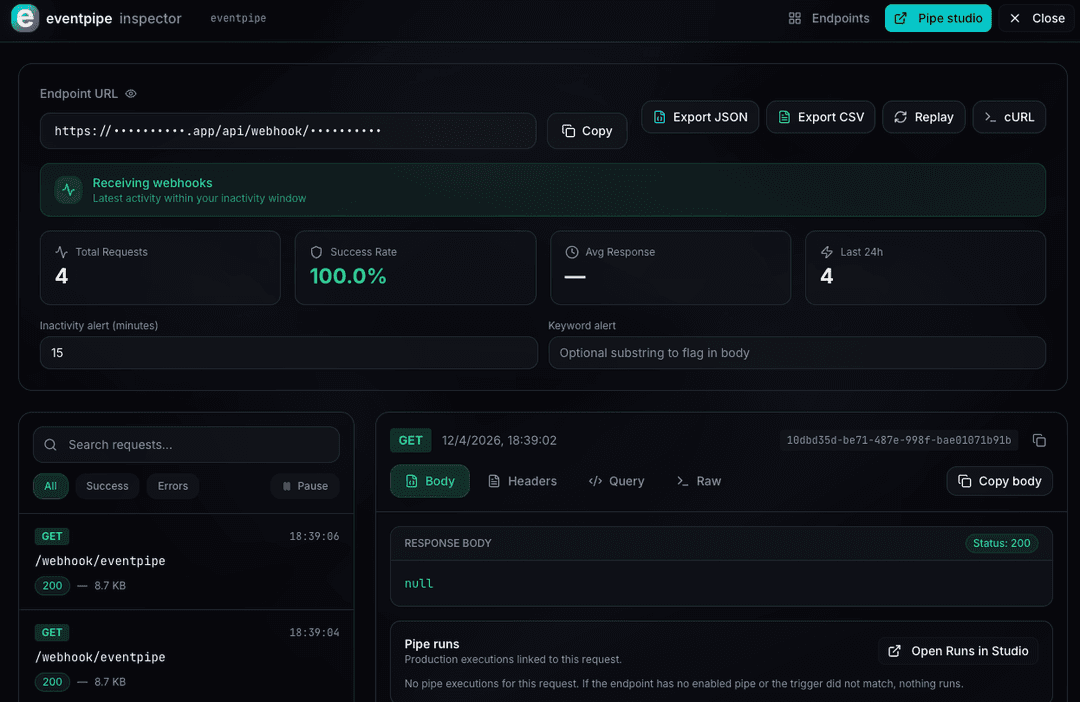Click the Status: 200 badge

click(1001, 544)
